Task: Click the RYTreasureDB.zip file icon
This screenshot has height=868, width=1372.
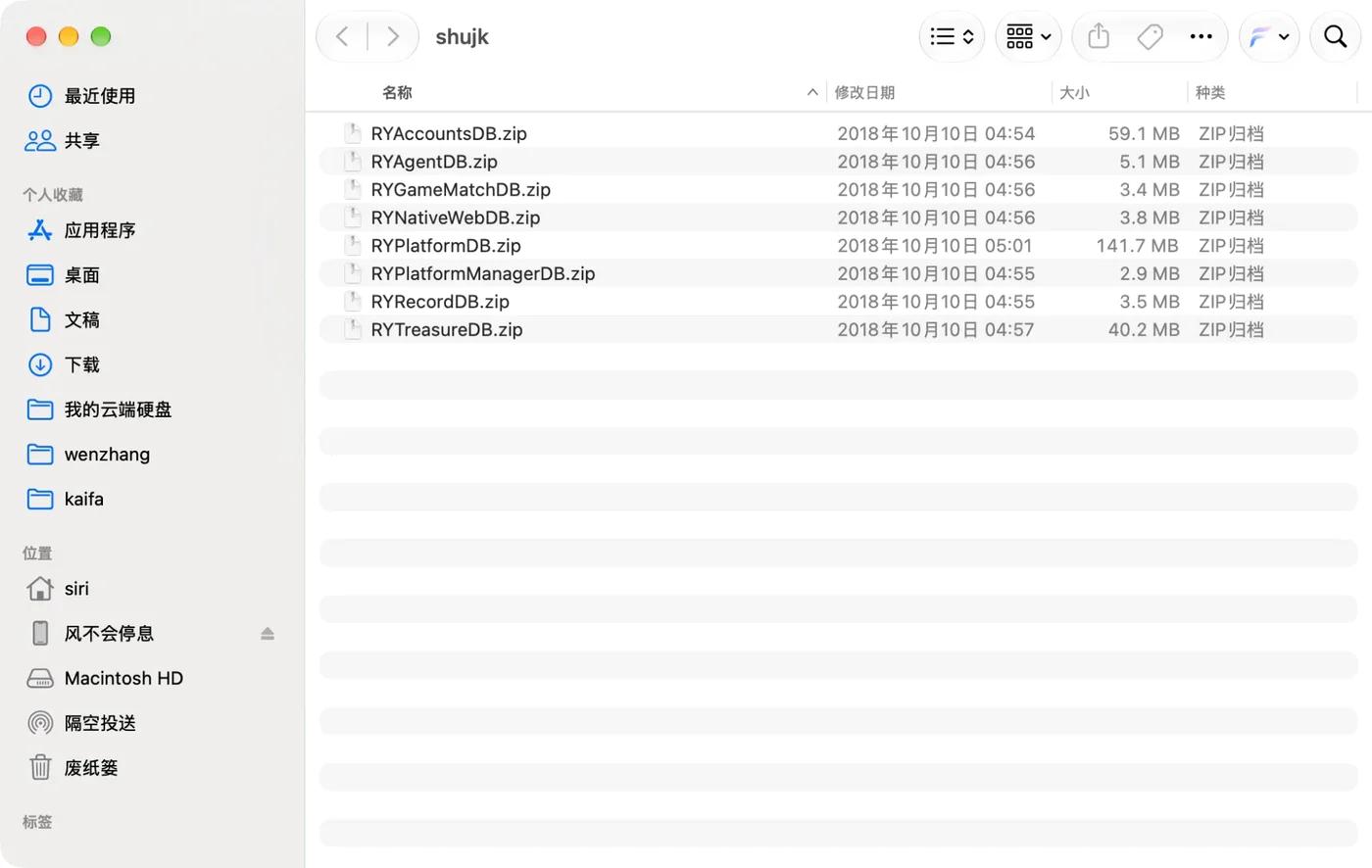Action: pyautogui.click(x=353, y=330)
